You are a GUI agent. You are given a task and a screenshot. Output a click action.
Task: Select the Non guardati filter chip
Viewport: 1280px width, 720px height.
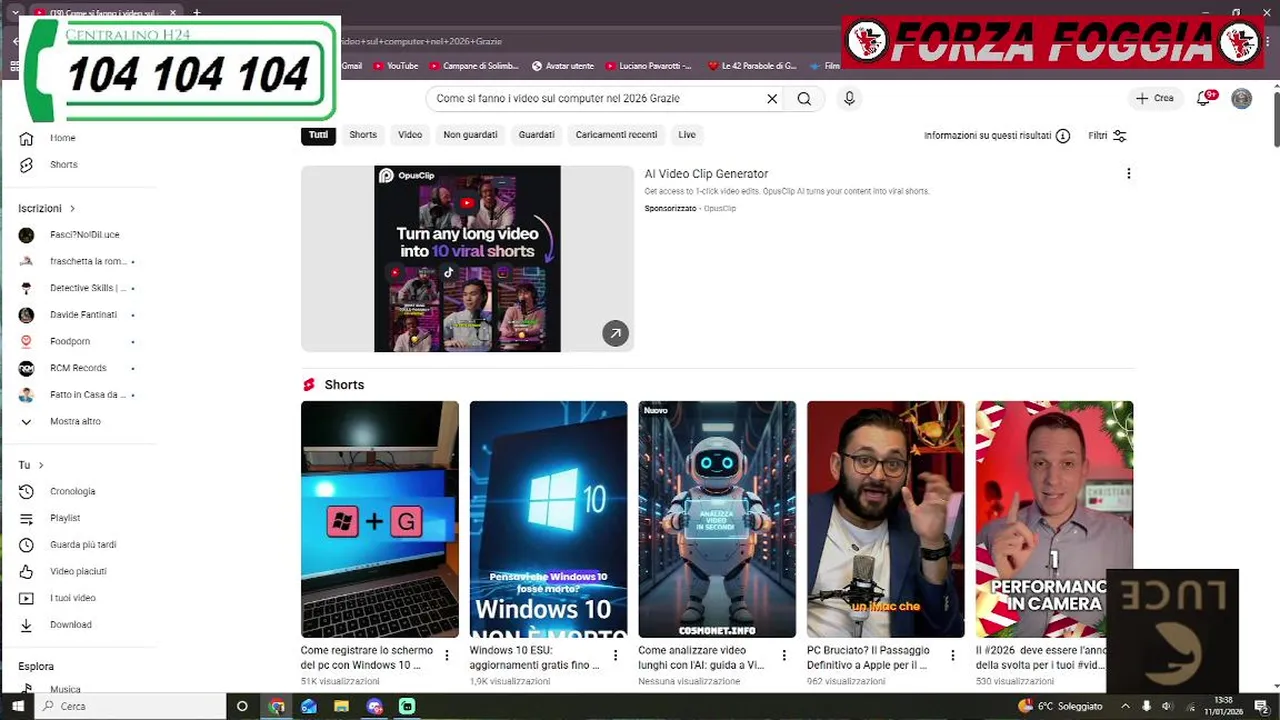tap(470, 135)
